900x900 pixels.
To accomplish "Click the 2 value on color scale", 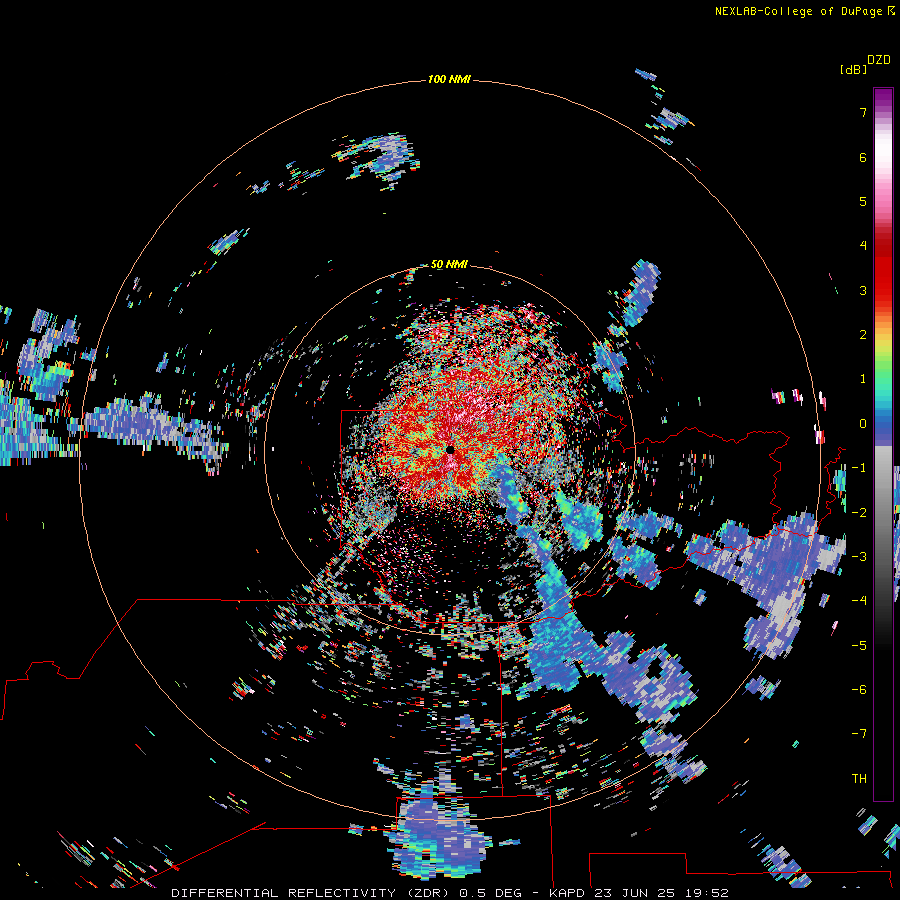I will (863, 335).
